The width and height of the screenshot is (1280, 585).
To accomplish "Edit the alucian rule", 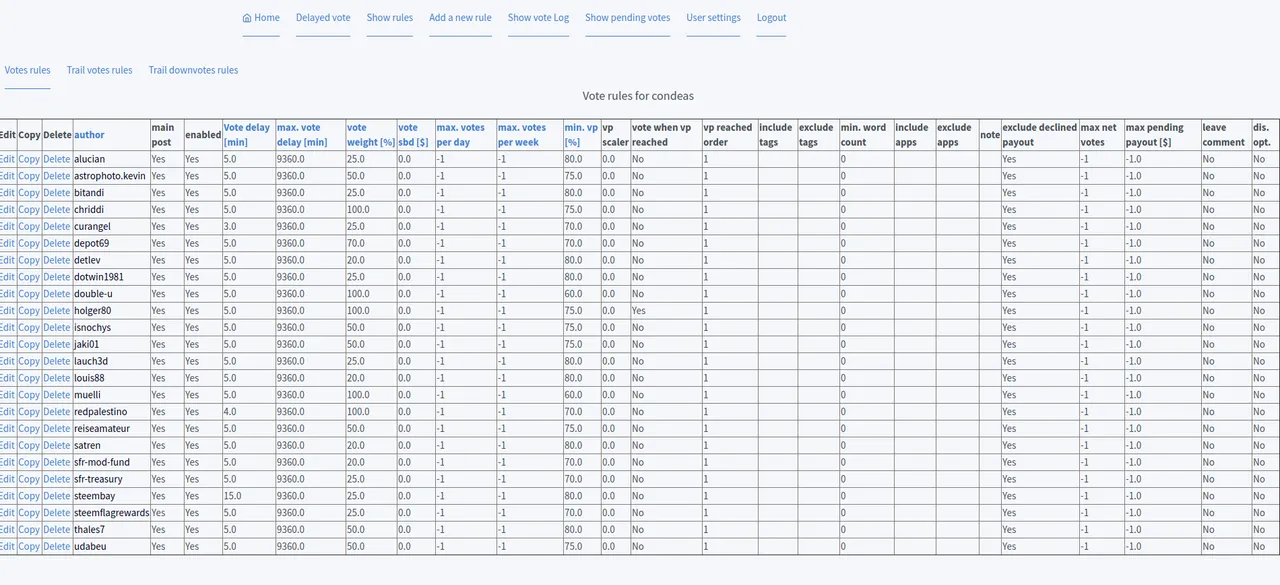I will [x=7, y=159].
